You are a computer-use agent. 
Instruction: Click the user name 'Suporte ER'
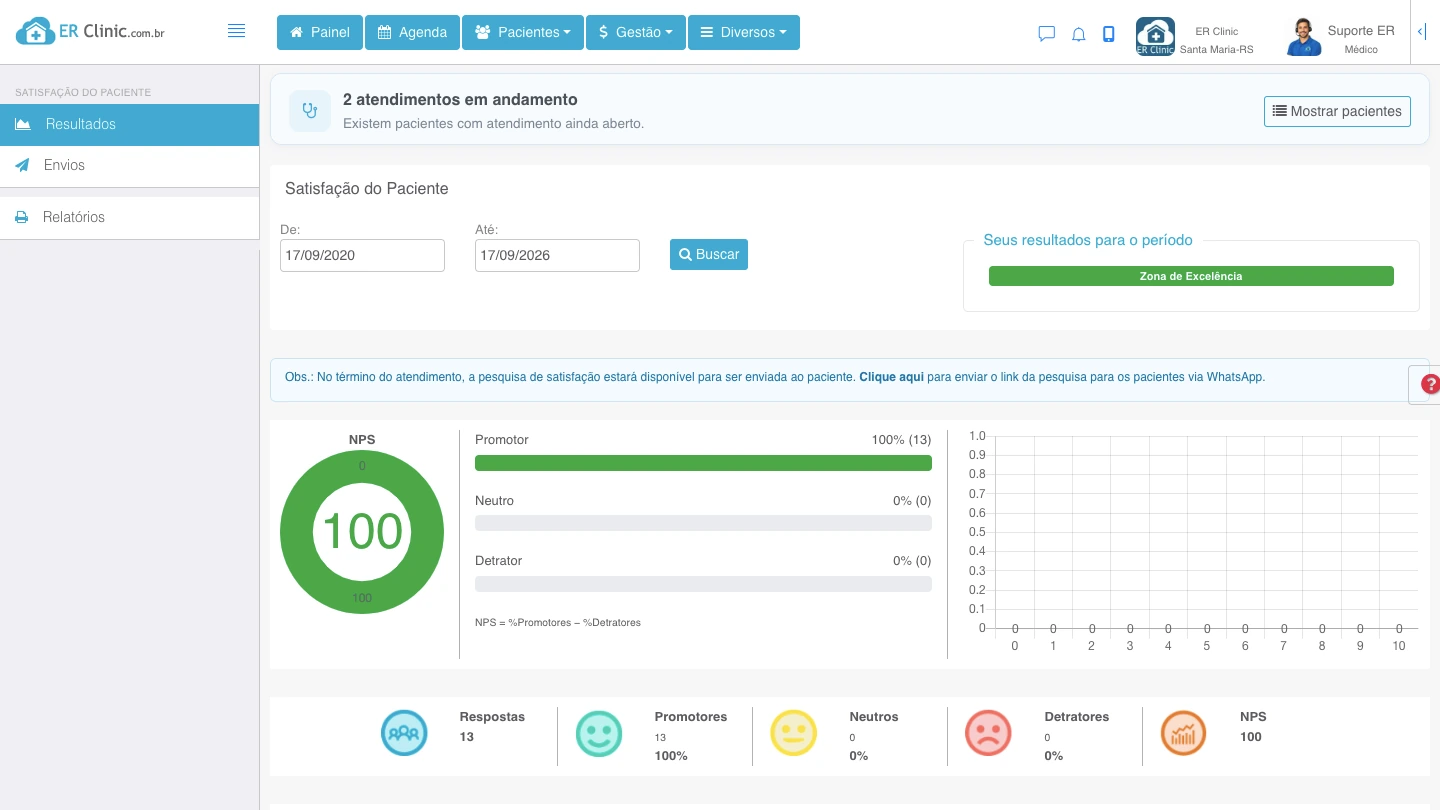pos(1361,31)
